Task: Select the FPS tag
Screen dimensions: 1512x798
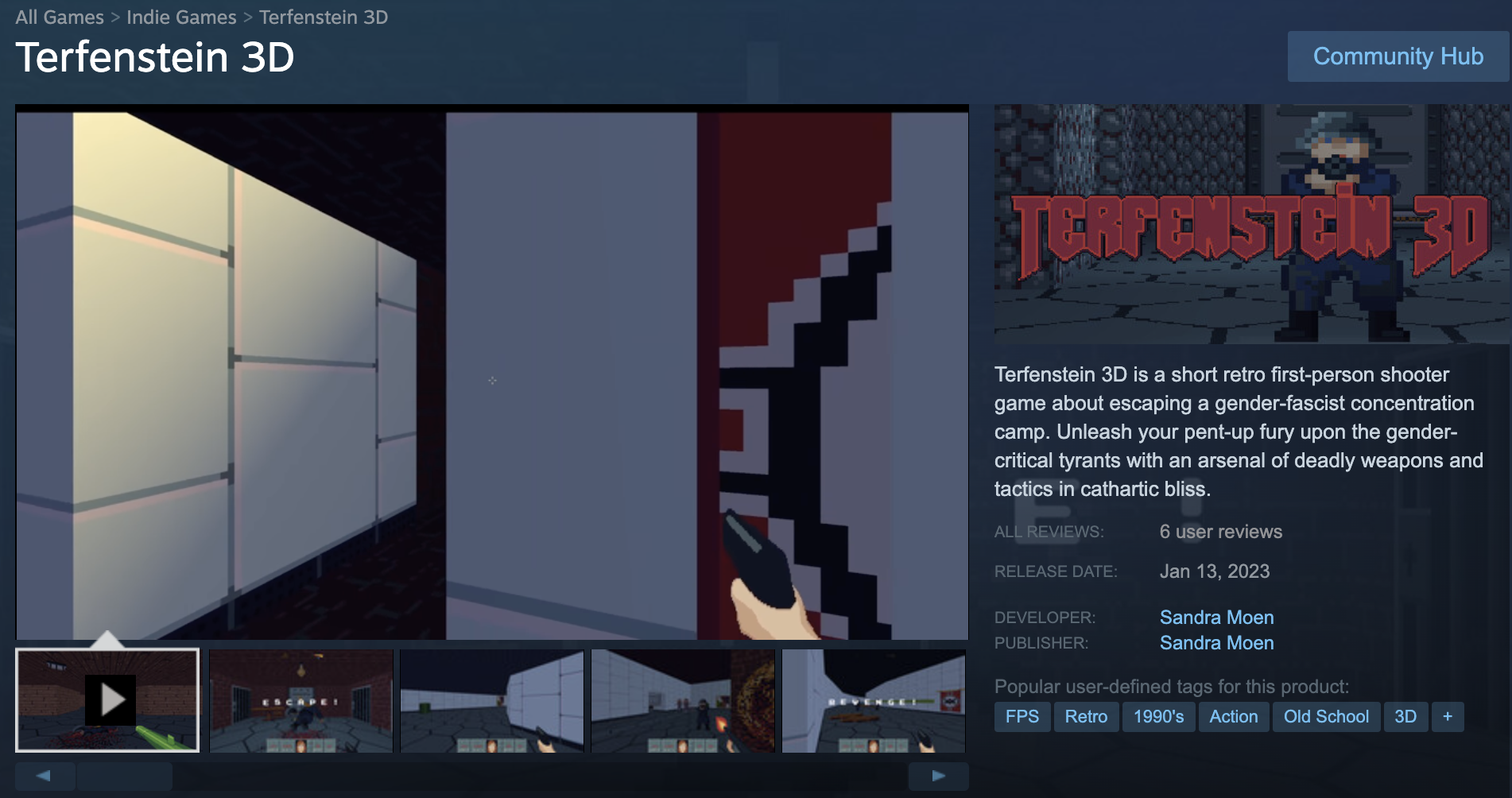Action: click(x=1022, y=717)
